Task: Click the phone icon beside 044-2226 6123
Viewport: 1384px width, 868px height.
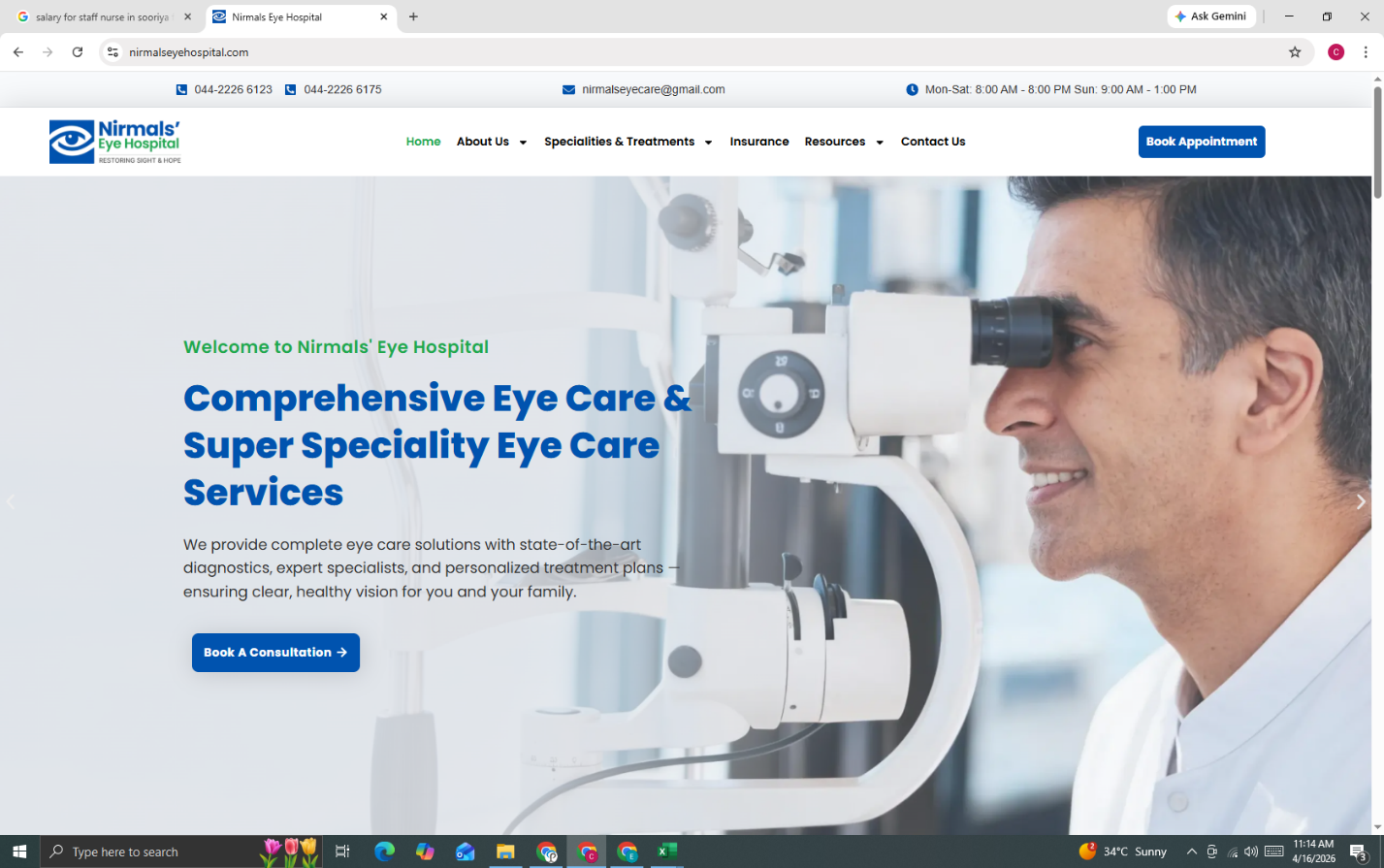Action: coord(181,89)
